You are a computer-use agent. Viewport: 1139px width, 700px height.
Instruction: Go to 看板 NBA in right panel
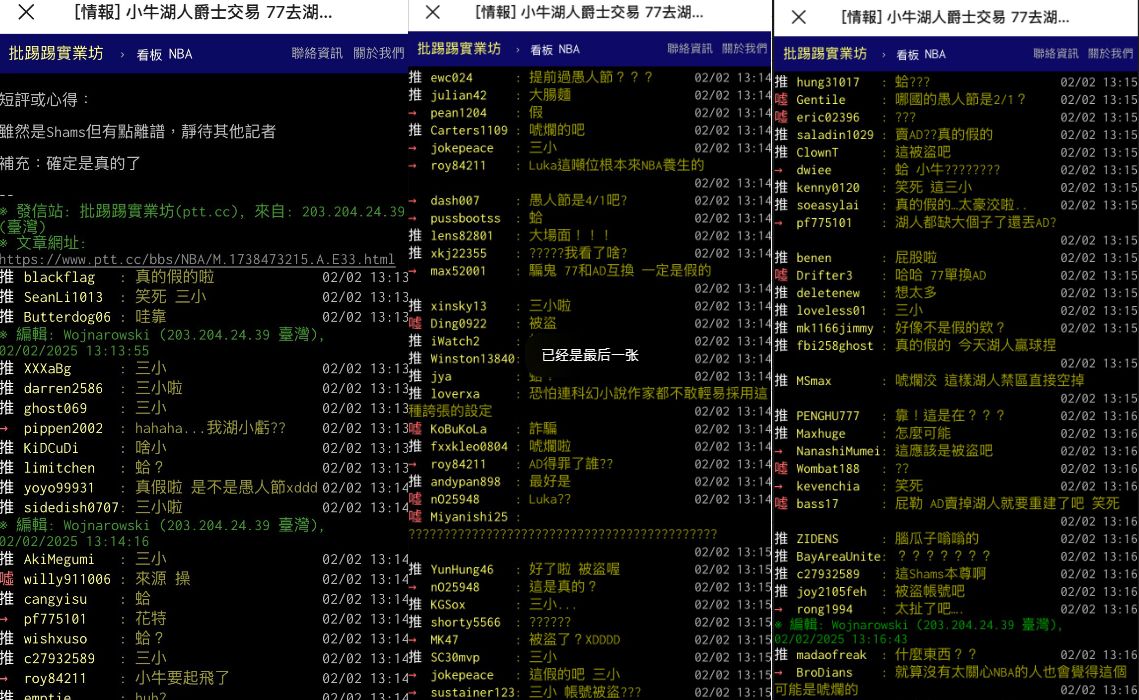click(x=920, y=55)
